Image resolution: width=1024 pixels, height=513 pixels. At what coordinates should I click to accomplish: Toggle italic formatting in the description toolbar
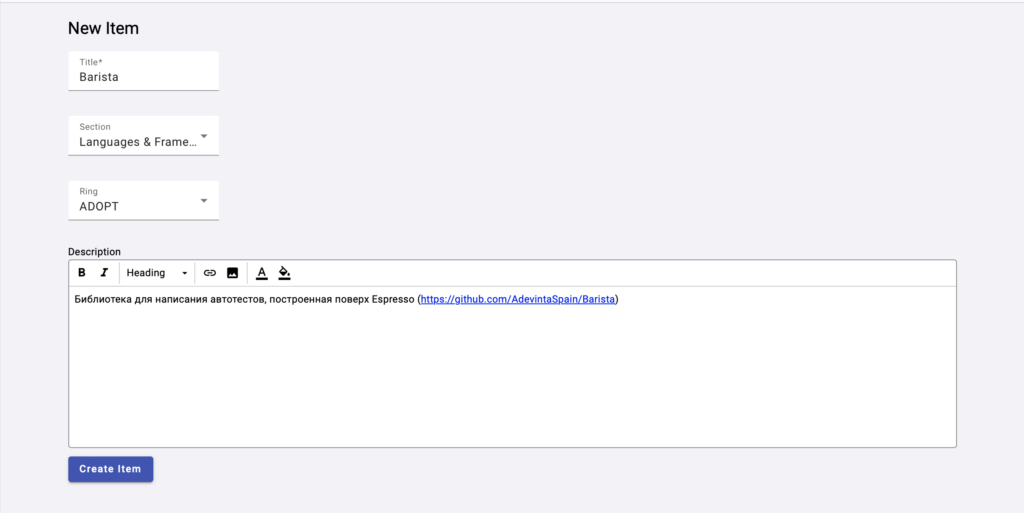click(103, 273)
